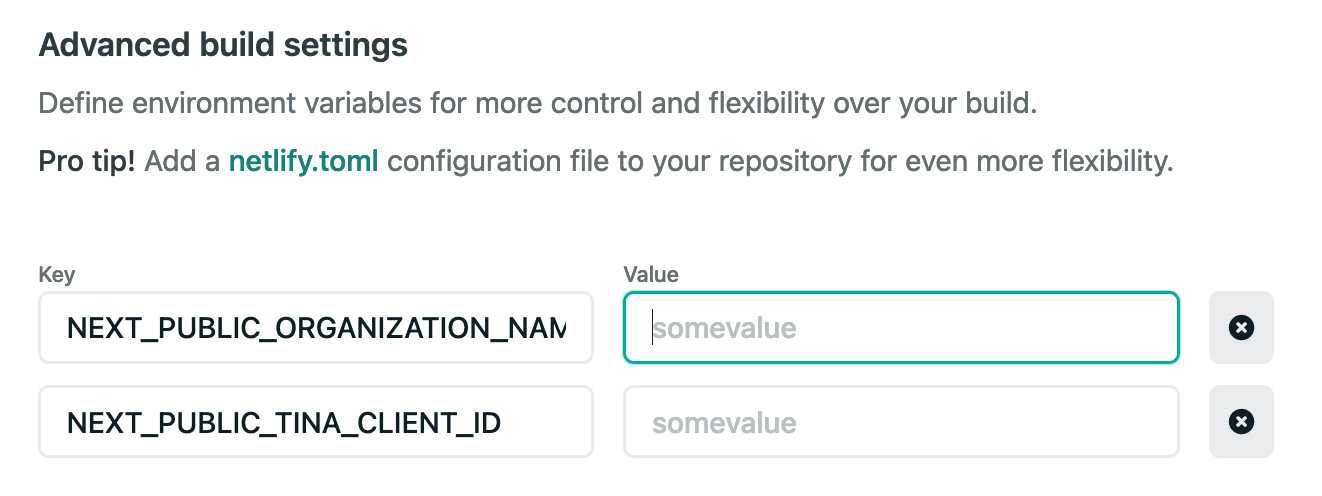
Task: Click the Pro tip! bold text
Action: [87, 161]
